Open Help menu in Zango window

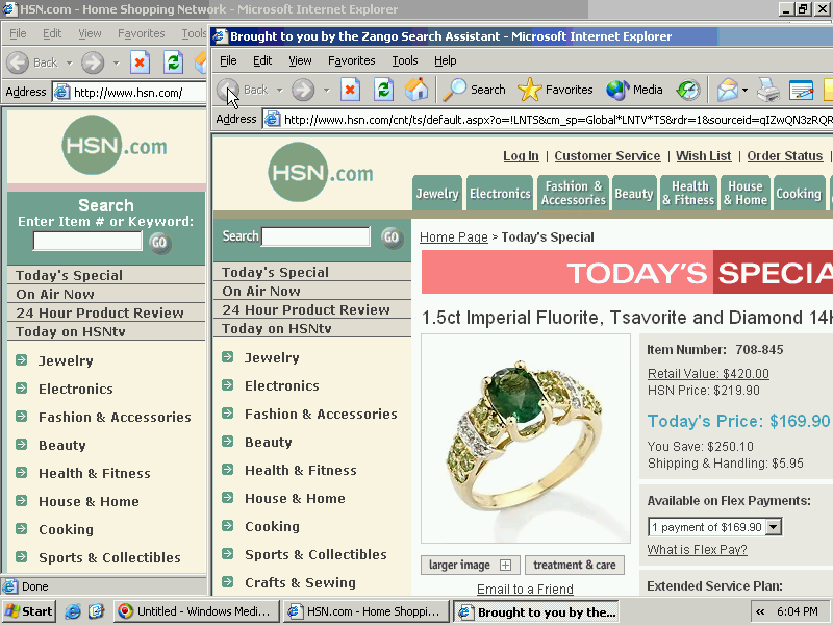[445, 61]
